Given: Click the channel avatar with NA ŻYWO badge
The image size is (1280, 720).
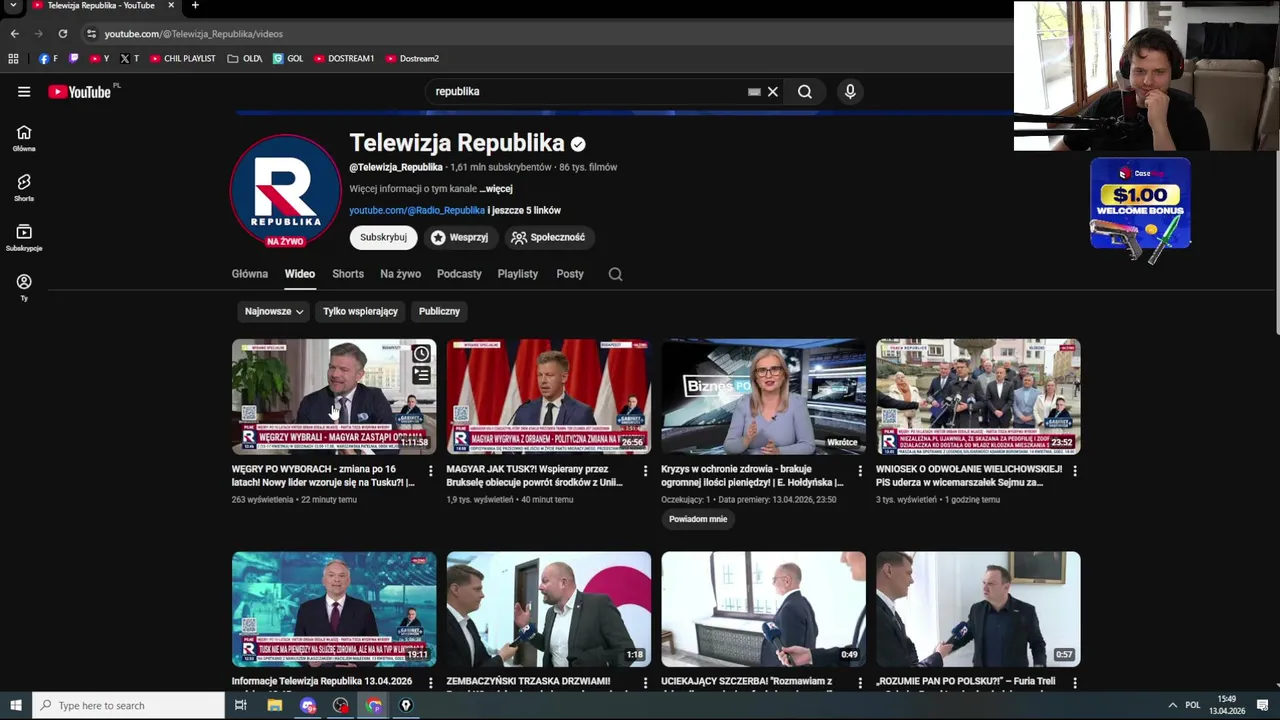Looking at the screenshot, I should tap(285, 190).
